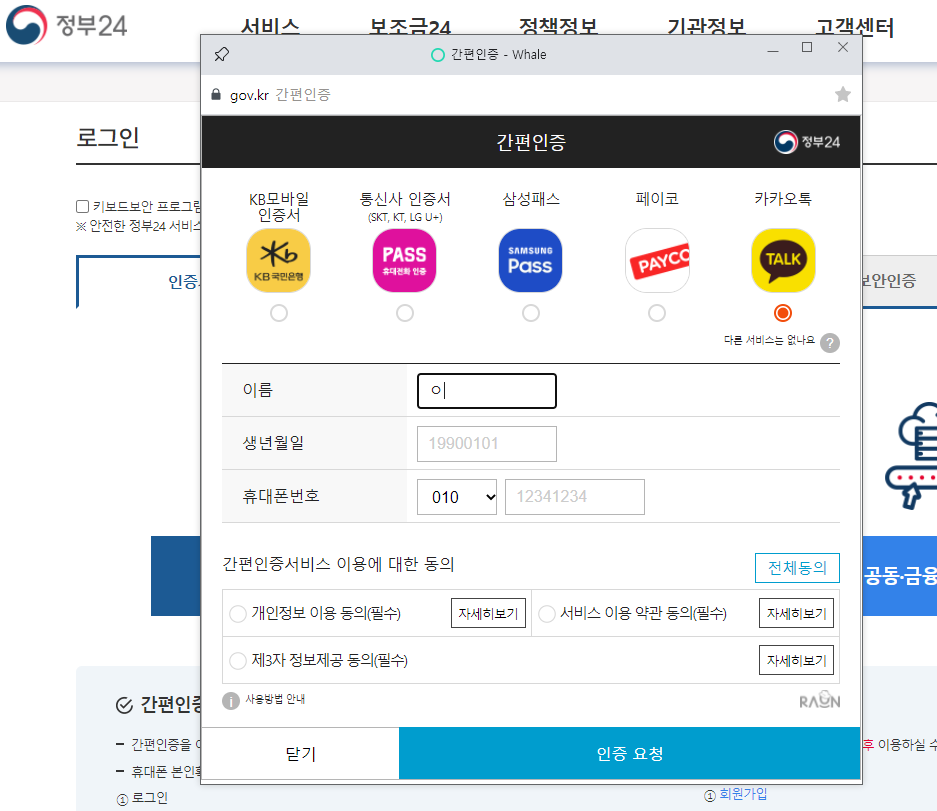Open the 기관정보 menu
Screen dimensions: 937x811
(706, 27)
